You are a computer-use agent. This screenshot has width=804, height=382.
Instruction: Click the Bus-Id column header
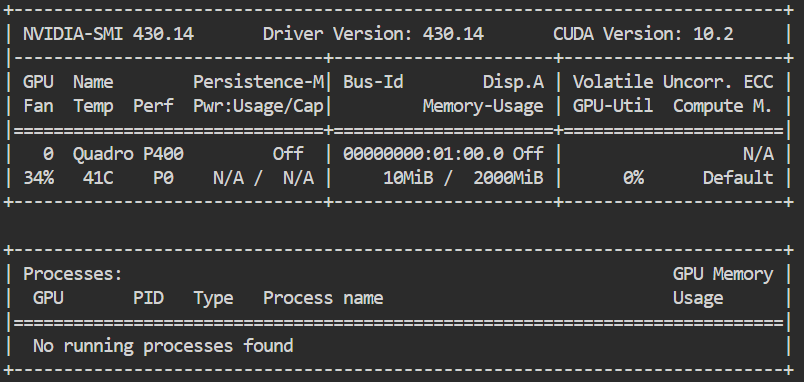point(373,82)
